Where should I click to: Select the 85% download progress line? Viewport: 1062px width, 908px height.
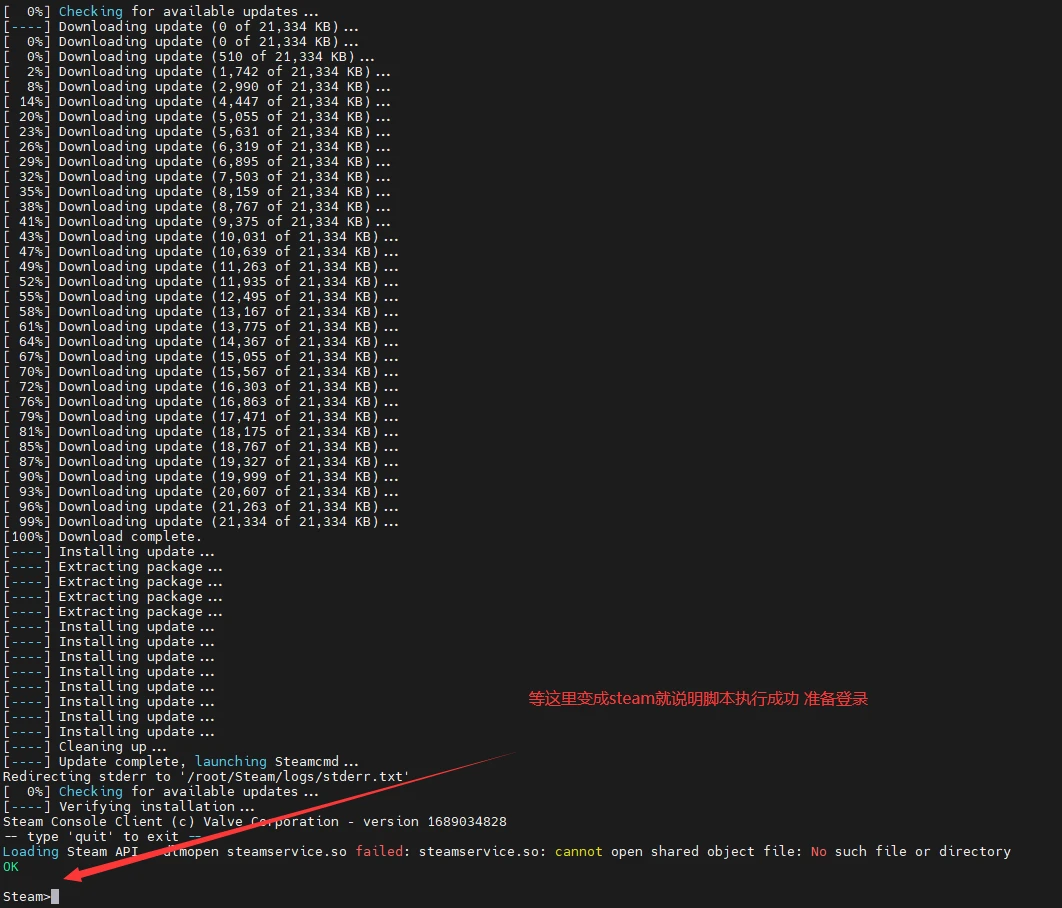pos(200,446)
